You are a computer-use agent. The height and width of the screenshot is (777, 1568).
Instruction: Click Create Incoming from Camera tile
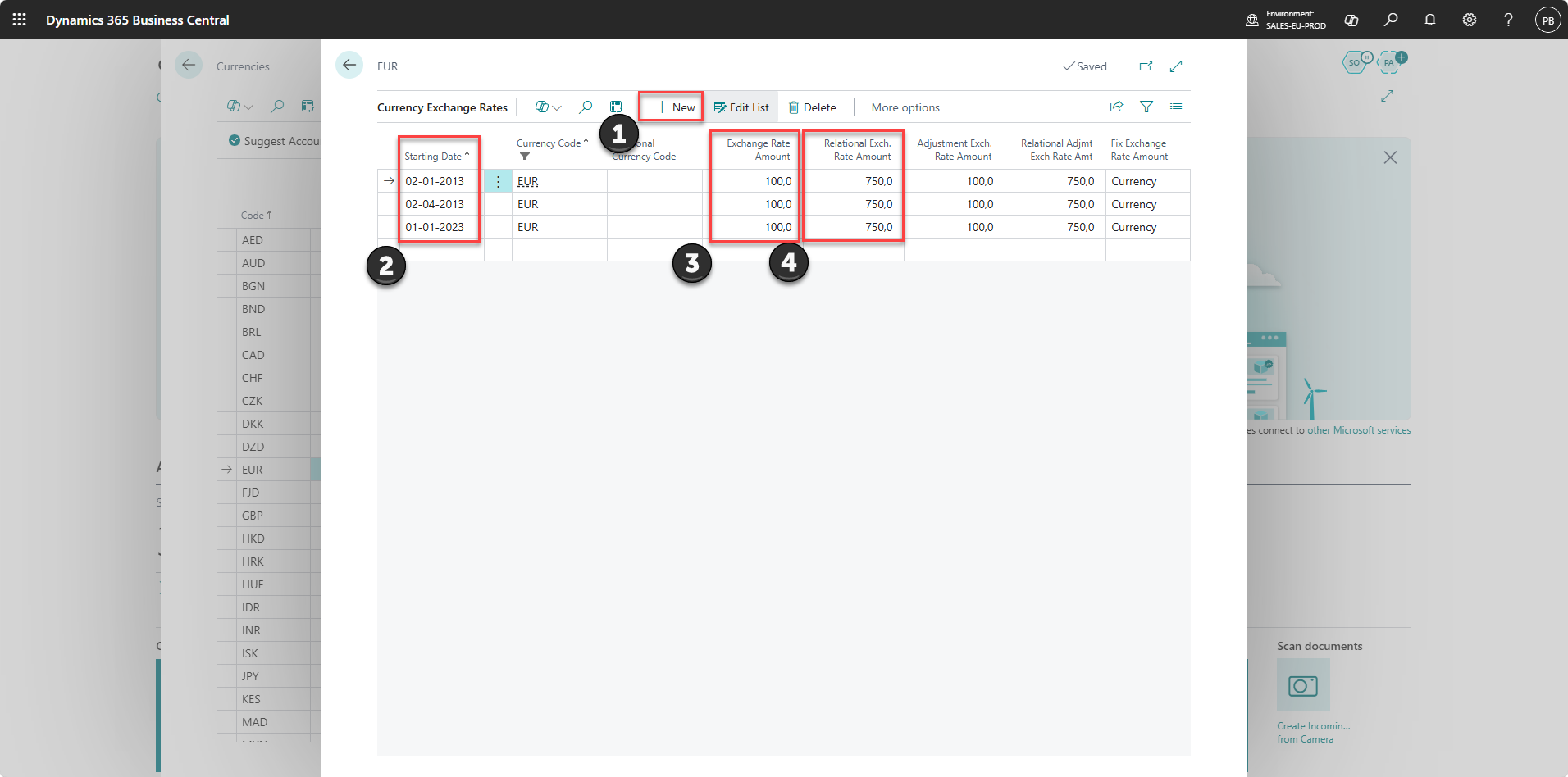click(x=1303, y=685)
